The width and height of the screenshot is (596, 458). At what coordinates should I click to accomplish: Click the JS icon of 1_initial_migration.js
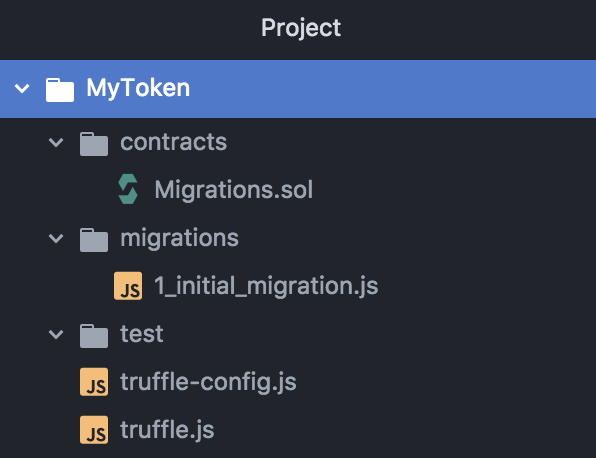tap(128, 286)
